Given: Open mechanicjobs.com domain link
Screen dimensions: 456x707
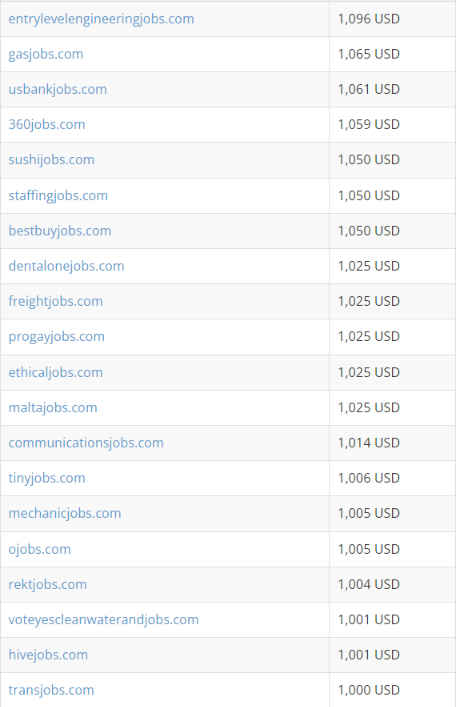Looking at the screenshot, I should point(64,514).
